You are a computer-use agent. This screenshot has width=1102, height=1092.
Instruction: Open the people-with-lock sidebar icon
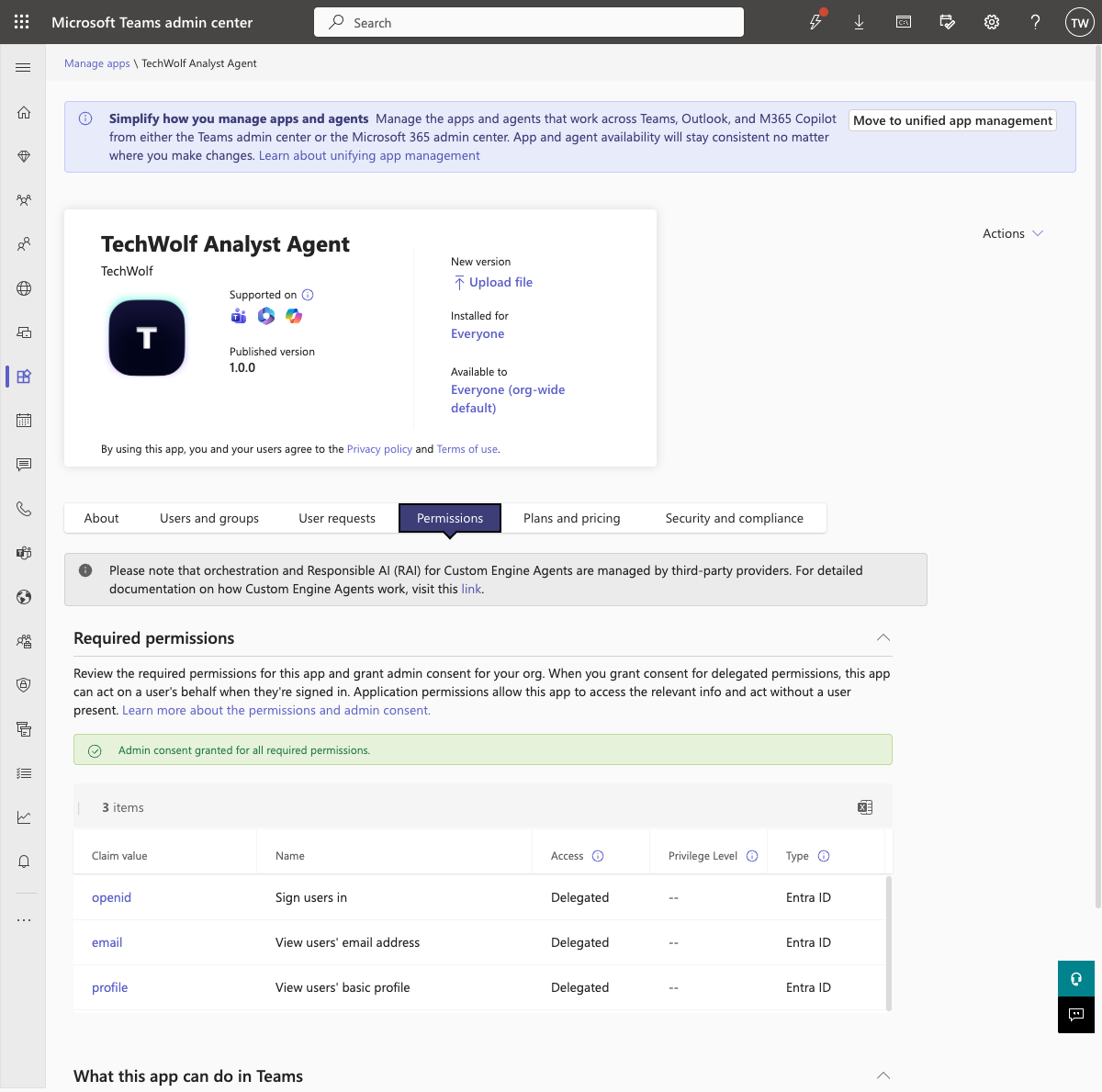coord(24,641)
